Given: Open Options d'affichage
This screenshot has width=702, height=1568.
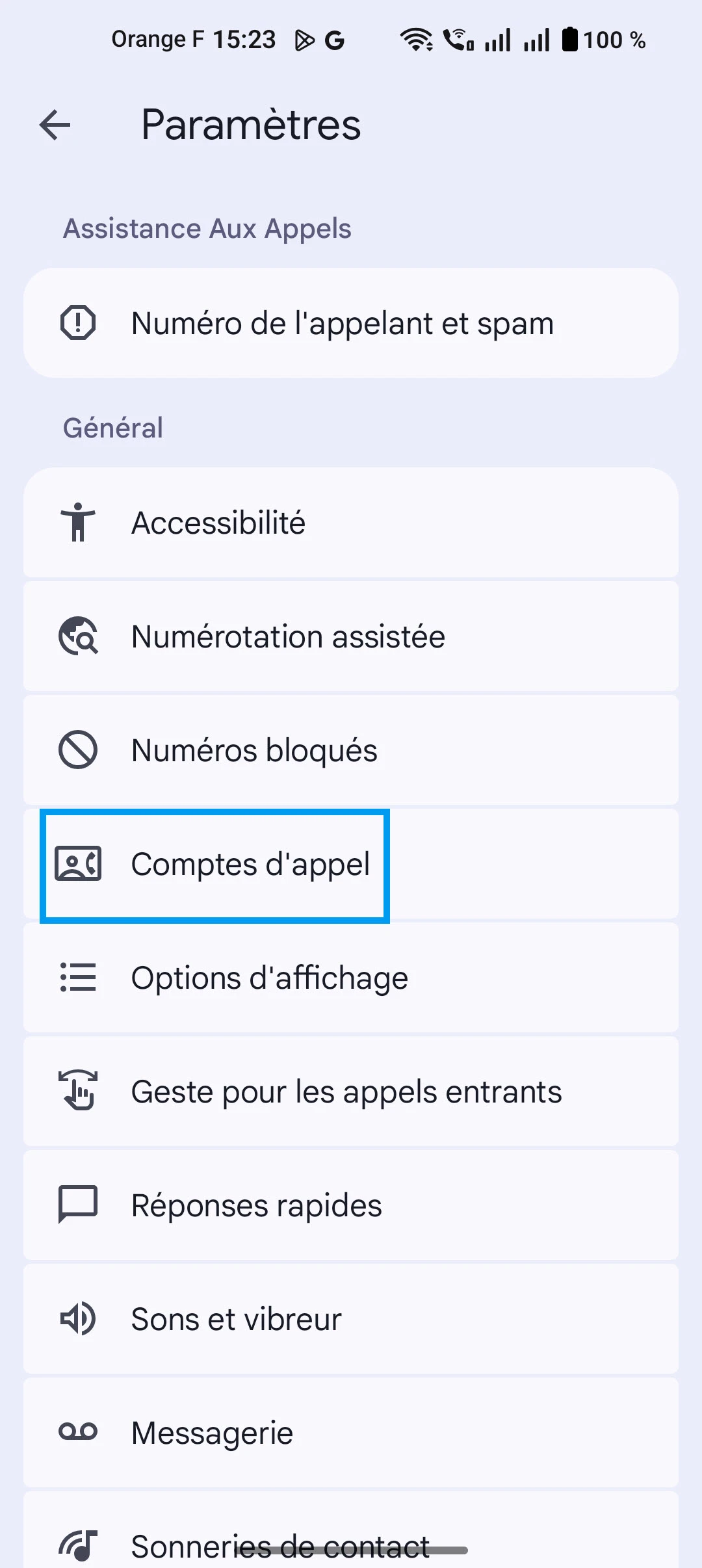Looking at the screenshot, I should pyautogui.click(x=270, y=978).
